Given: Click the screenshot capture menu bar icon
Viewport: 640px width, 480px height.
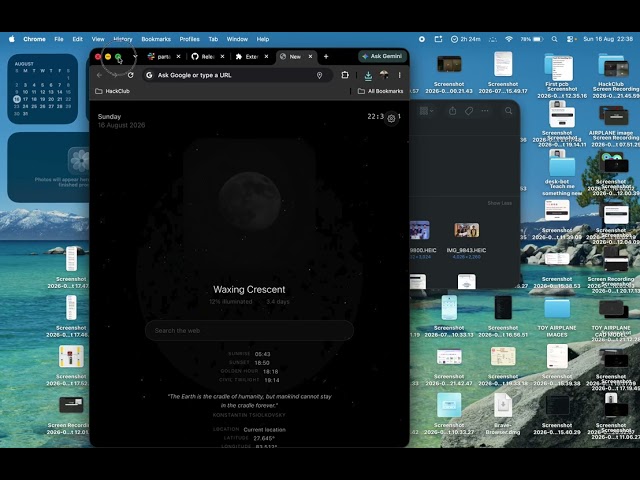Looking at the screenshot, I should pos(438,39).
